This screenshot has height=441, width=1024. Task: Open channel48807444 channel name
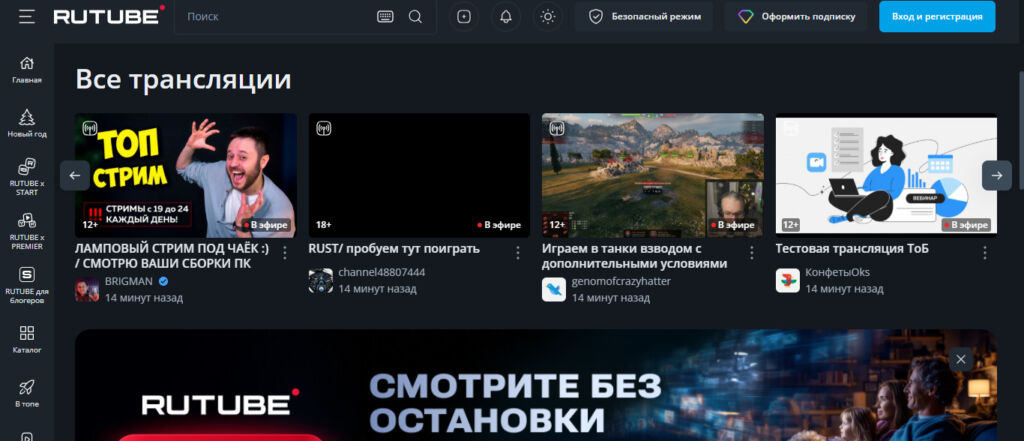pyautogui.click(x=381, y=272)
